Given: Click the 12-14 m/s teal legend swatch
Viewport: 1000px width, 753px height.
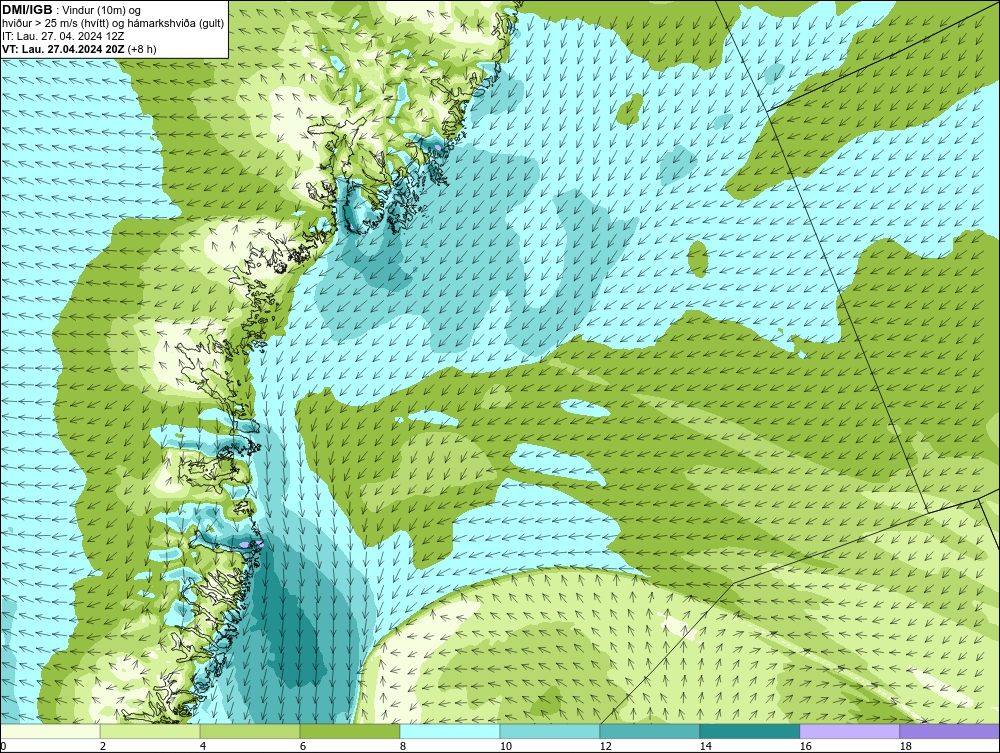Looking at the screenshot, I should pos(649,731).
